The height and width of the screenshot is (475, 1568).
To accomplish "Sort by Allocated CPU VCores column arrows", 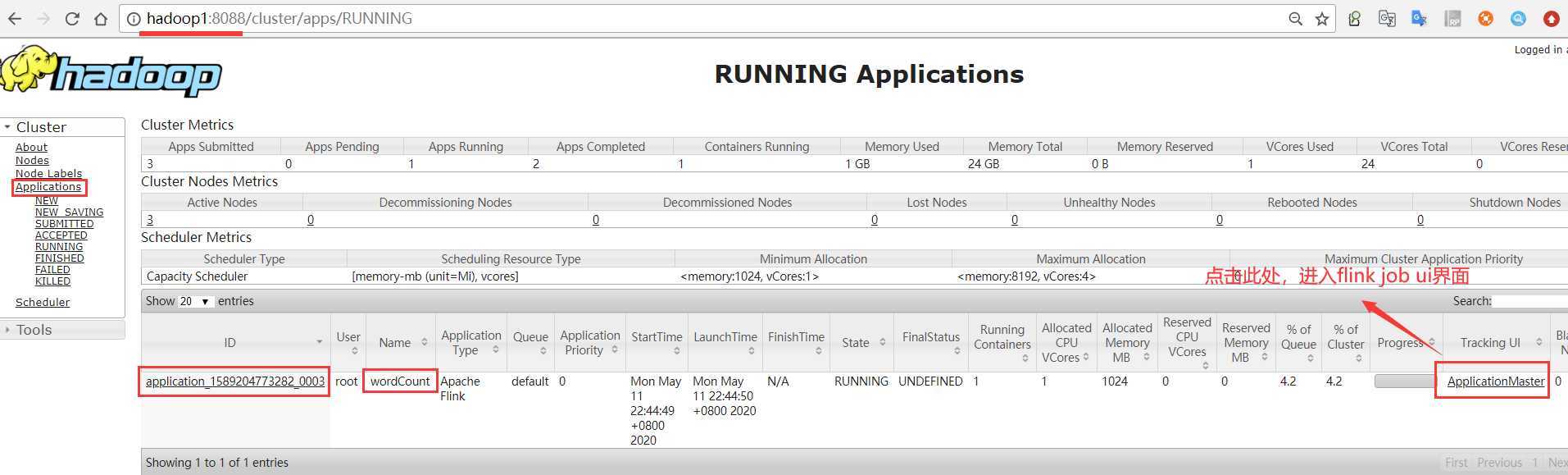I will pos(1085,357).
